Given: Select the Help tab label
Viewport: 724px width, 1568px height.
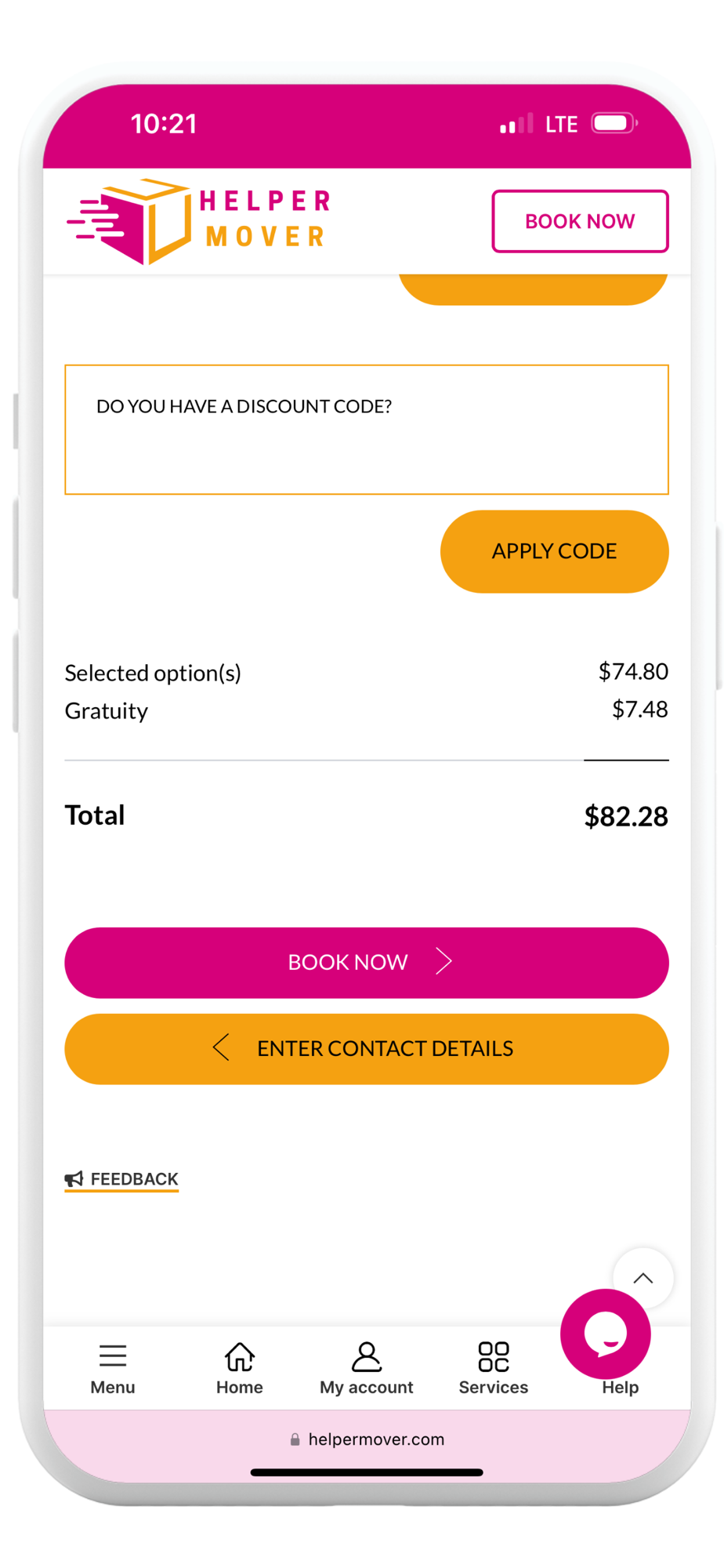Looking at the screenshot, I should [620, 1387].
